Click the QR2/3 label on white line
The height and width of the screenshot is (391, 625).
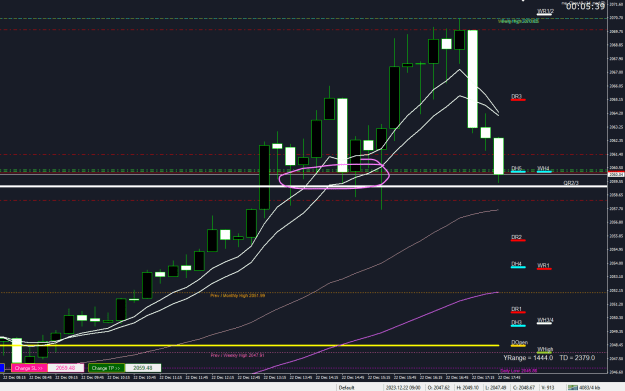click(x=570, y=183)
